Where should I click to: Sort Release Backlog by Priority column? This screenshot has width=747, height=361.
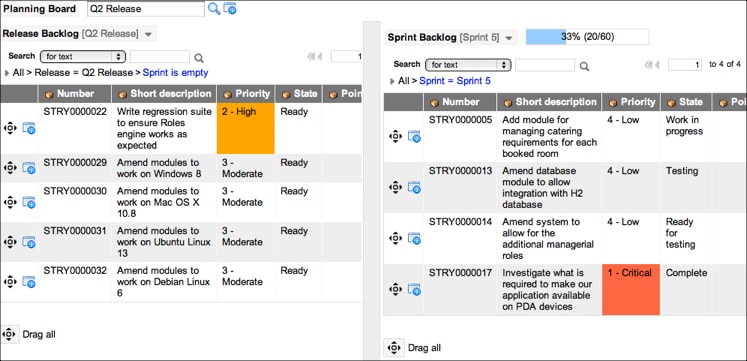click(x=252, y=94)
